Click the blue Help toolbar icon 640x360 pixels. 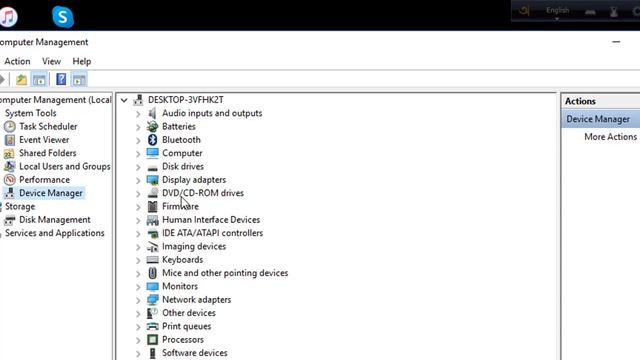(61, 79)
